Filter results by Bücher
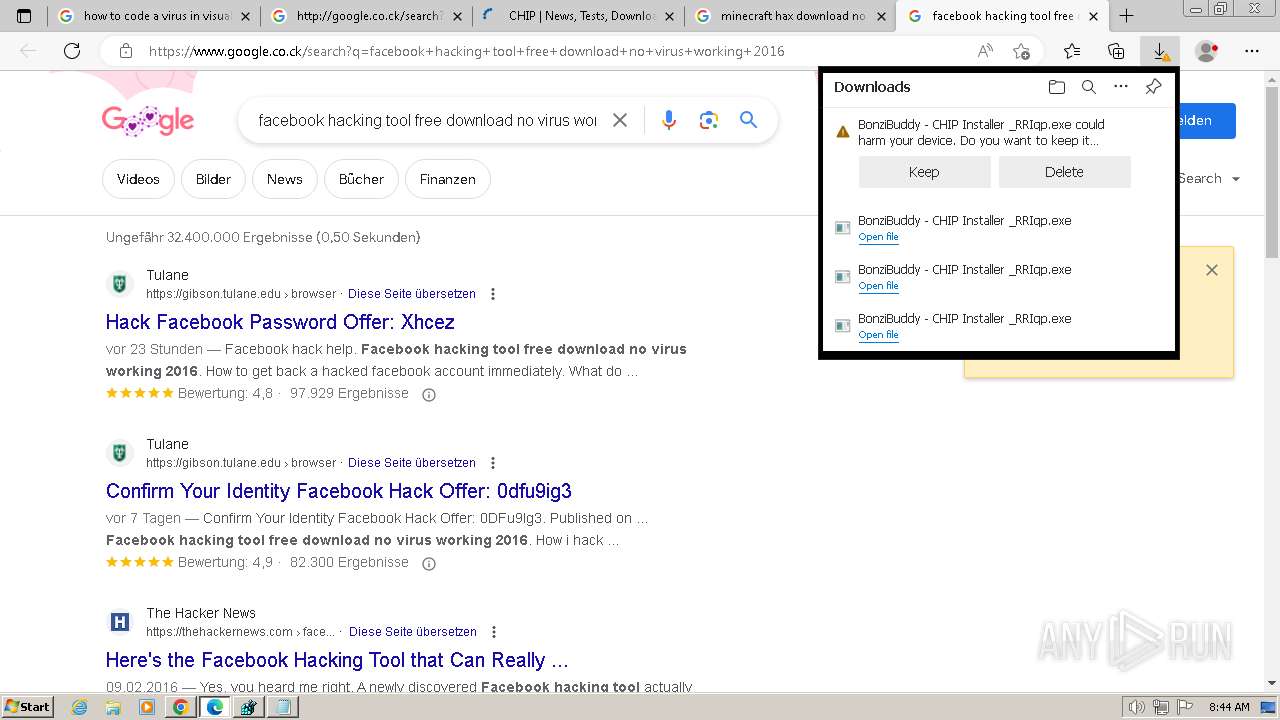The height and width of the screenshot is (720, 1280). pyautogui.click(x=361, y=179)
